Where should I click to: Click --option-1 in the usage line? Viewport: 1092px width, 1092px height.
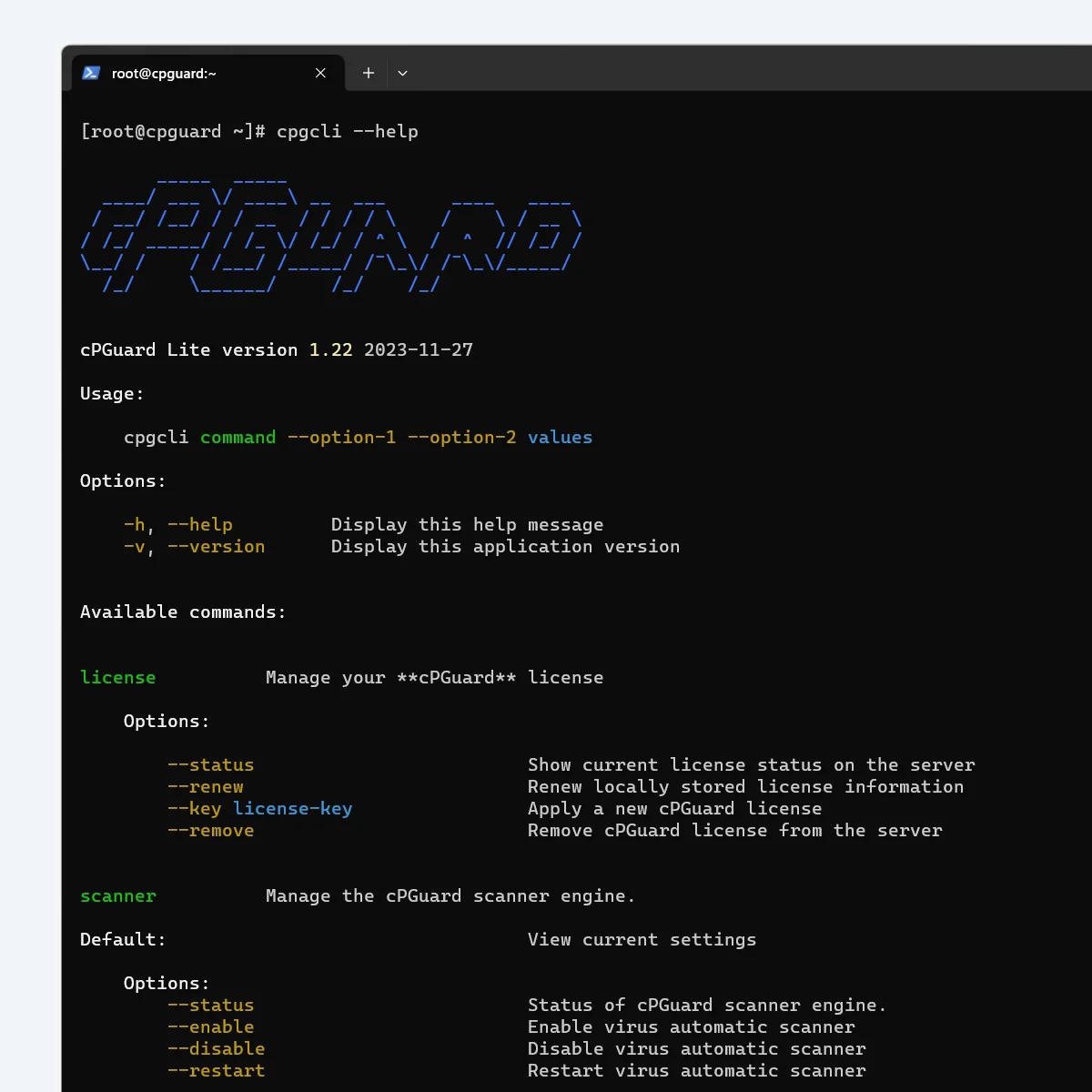(x=341, y=437)
